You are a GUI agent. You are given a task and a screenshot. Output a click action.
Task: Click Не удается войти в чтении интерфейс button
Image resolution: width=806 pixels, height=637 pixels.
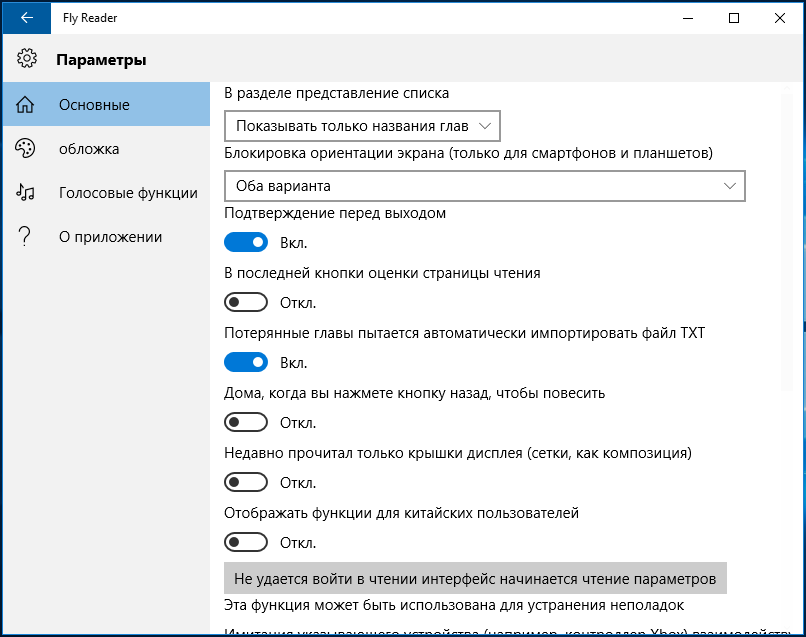475,578
